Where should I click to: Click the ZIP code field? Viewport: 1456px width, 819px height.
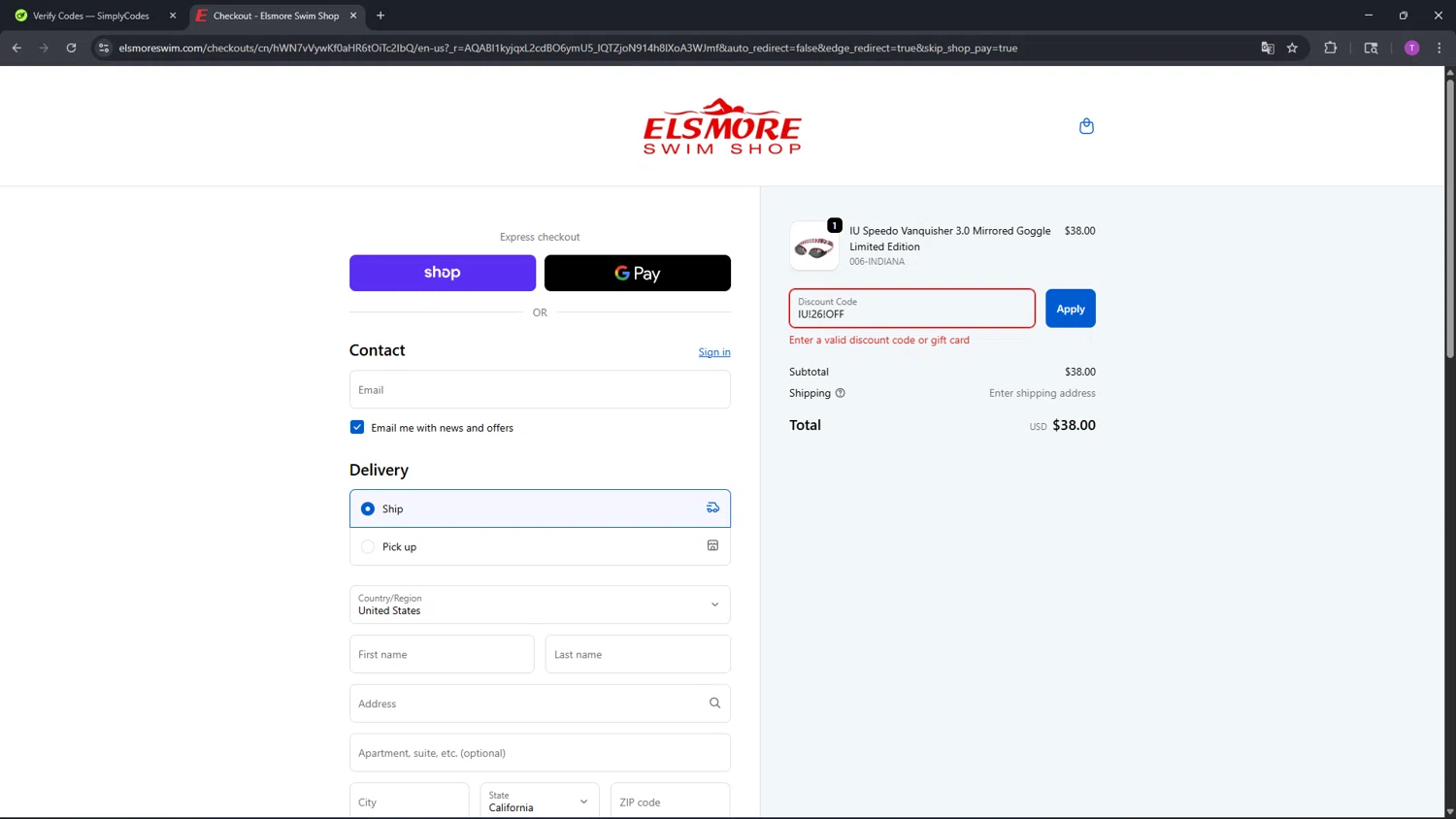click(x=670, y=802)
